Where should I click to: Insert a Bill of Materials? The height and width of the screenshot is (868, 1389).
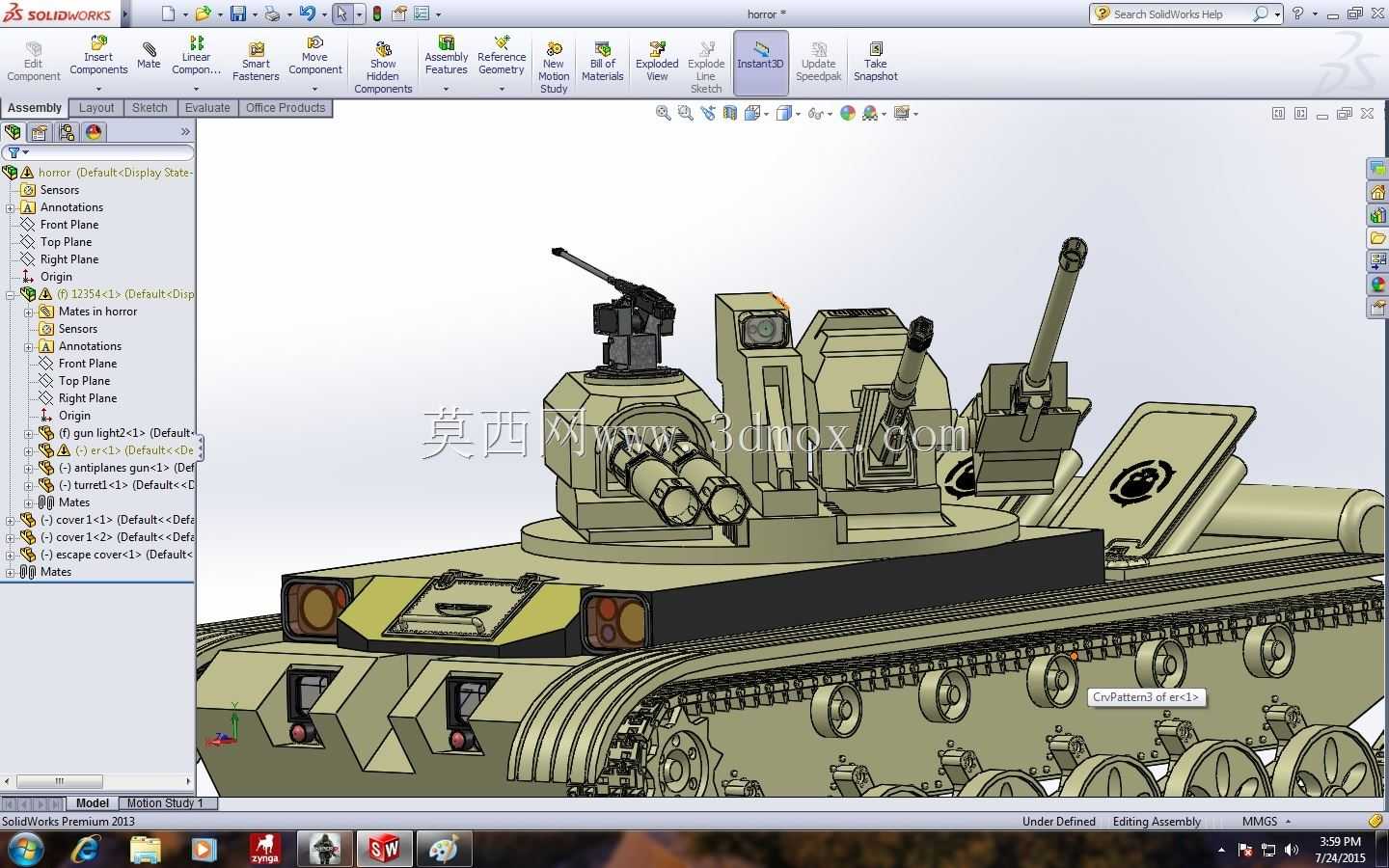pyautogui.click(x=603, y=62)
